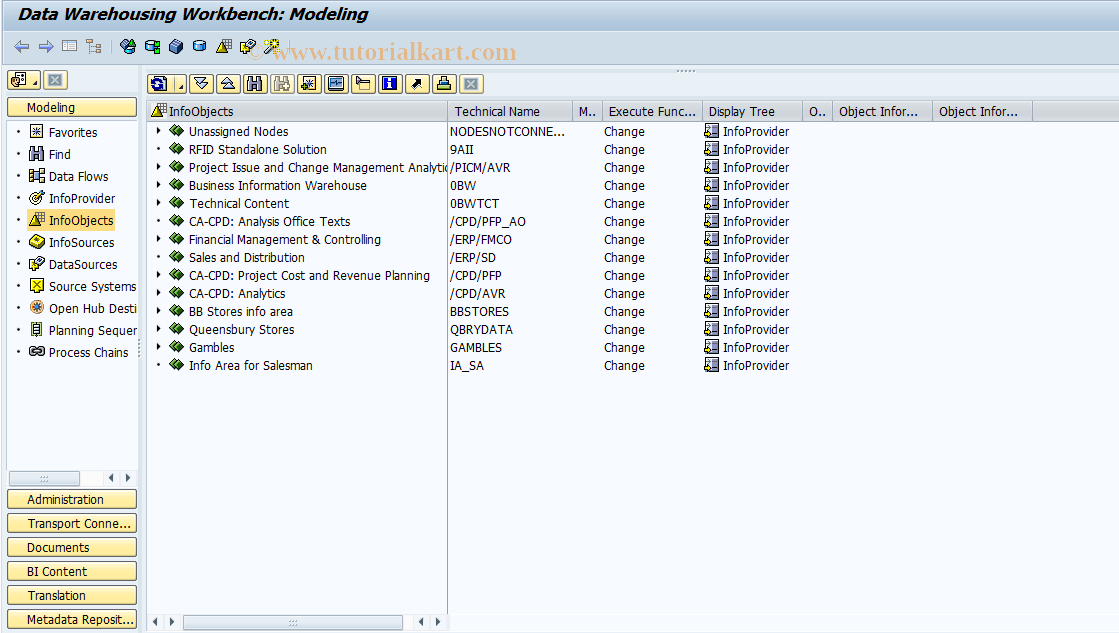This screenshot has height=633, width=1119.
Task: Click the folder icon in the workbench toolbar
Action: (362, 84)
